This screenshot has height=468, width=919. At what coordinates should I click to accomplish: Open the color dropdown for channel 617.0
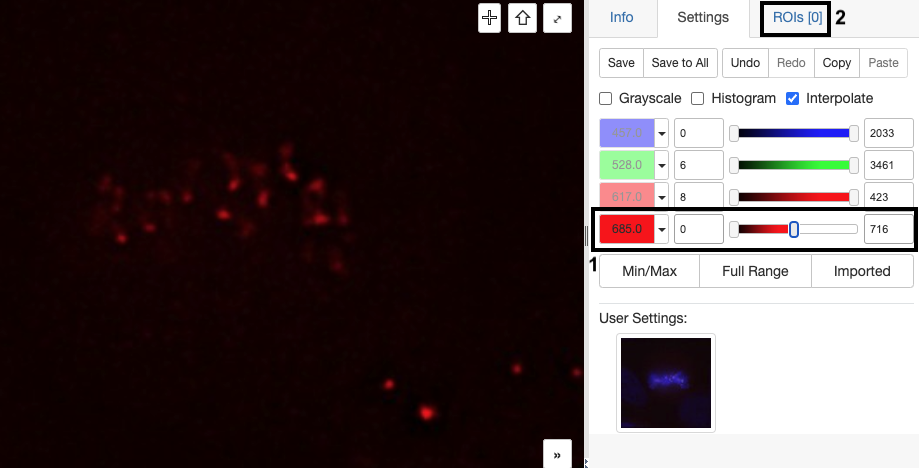pos(662,197)
